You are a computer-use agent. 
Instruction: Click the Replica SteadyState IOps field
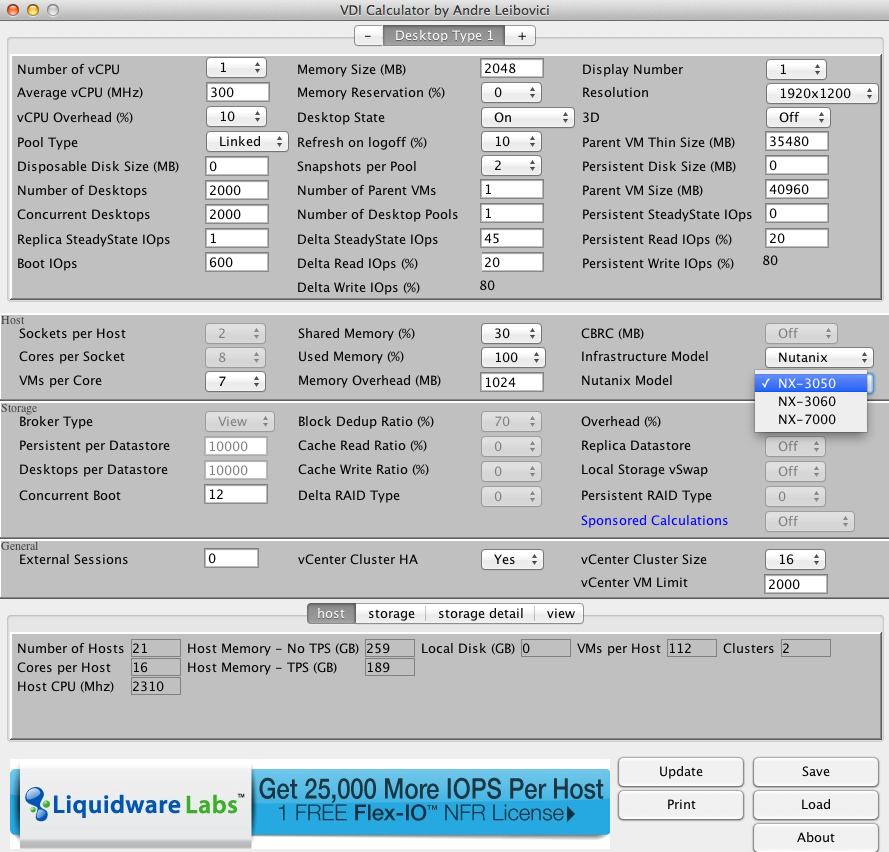pyautogui.click(x=236, y=238)
